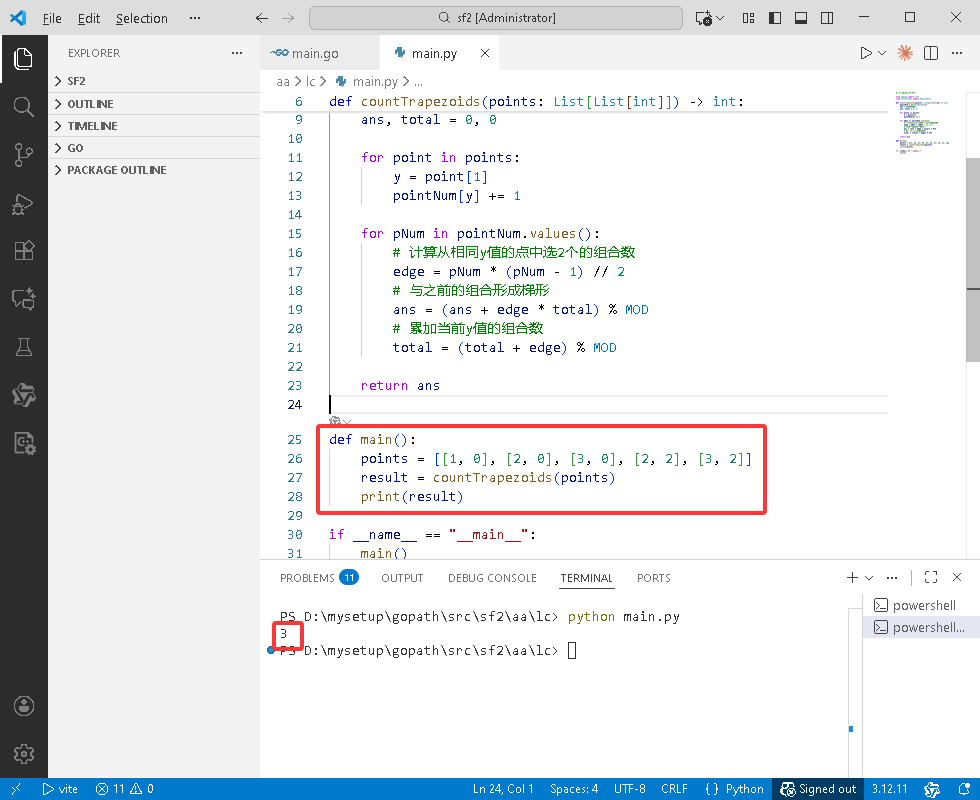Click the Run Python File play button

(866, 53)
